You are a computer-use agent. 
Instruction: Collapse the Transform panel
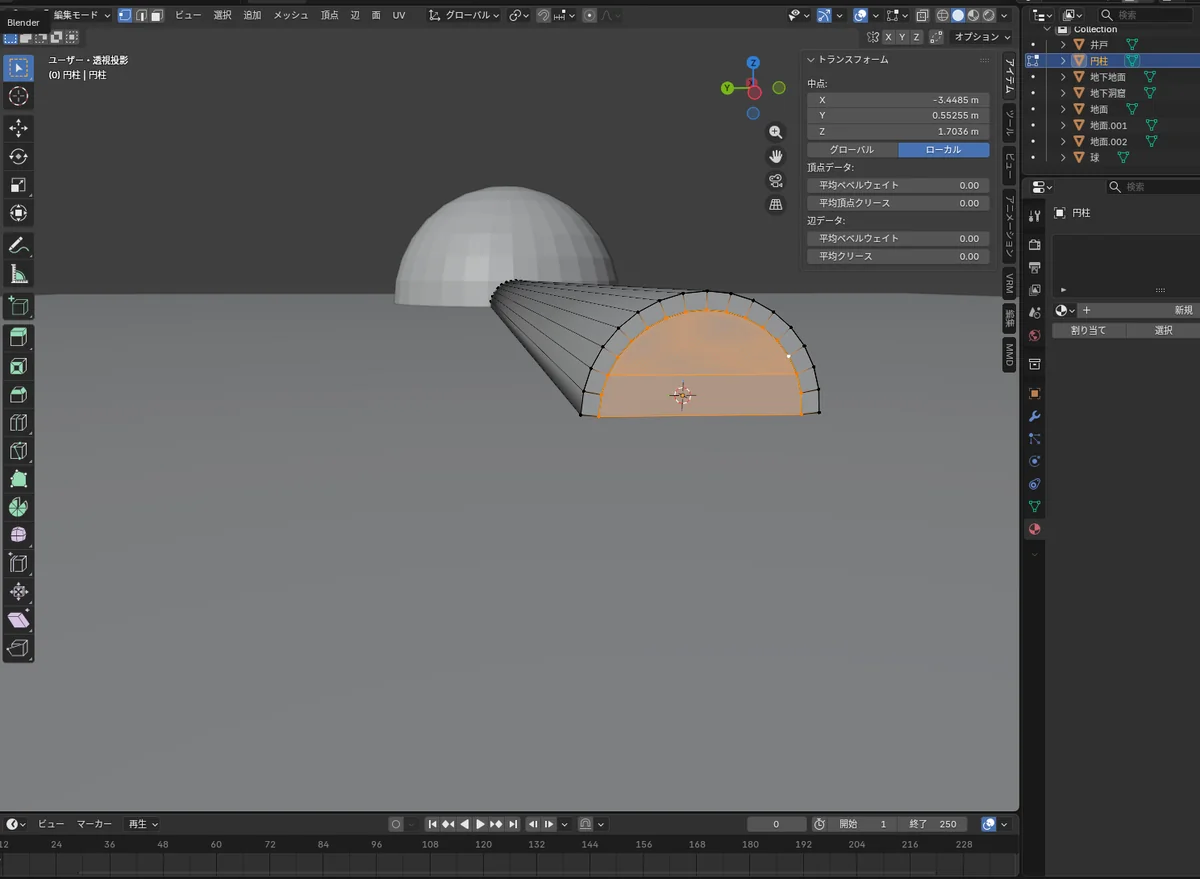coord(811,60)
